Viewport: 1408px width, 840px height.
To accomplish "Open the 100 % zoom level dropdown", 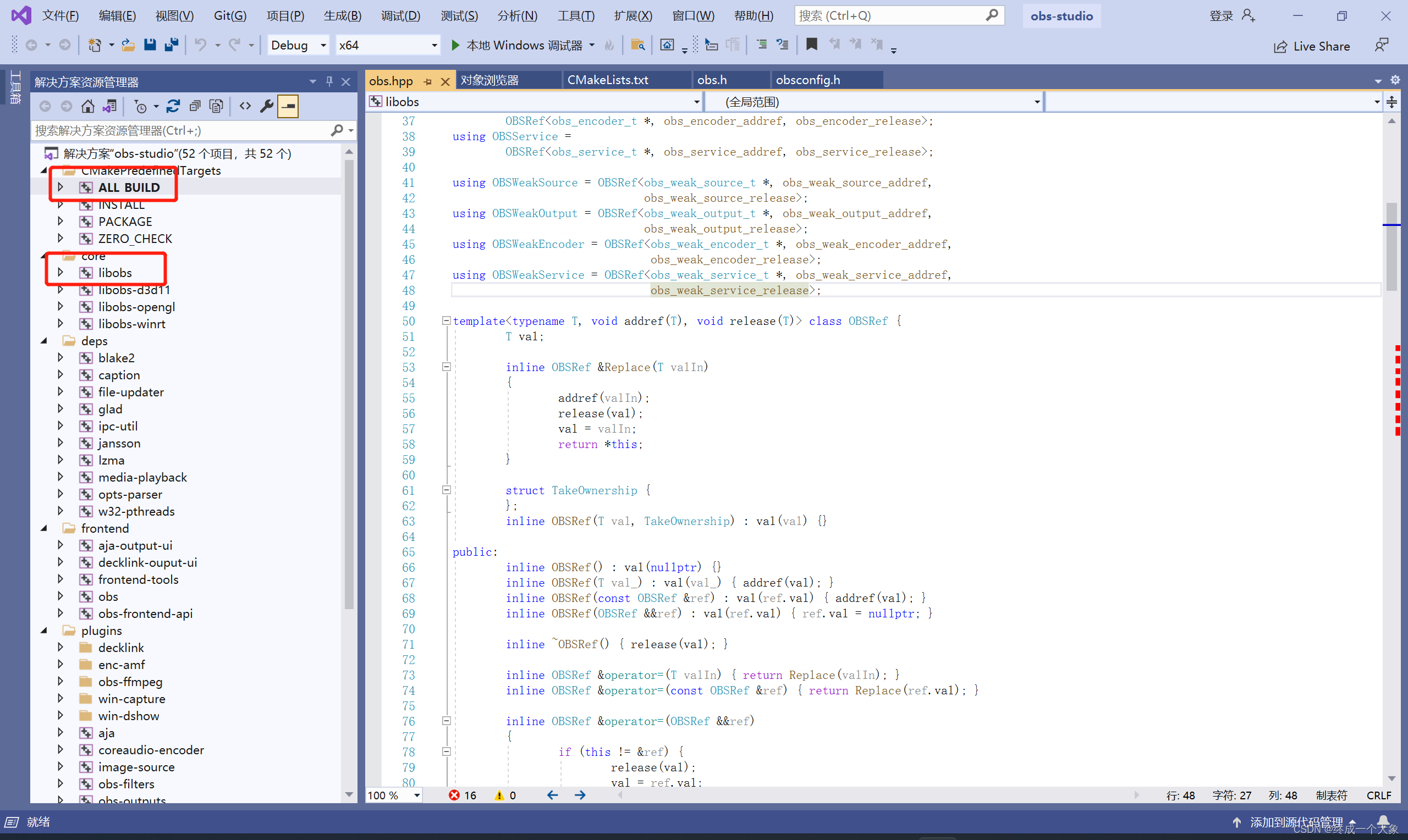I will point(394,795).
